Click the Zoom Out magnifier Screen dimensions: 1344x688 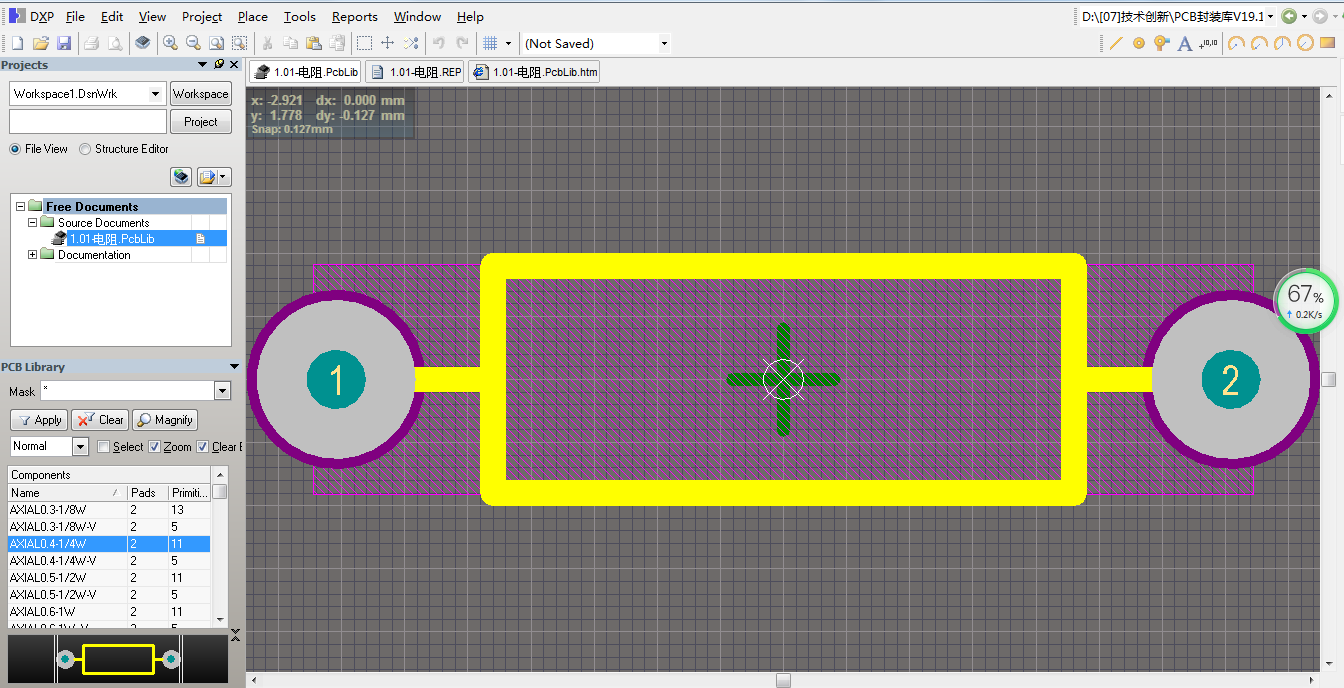point(193,43)
